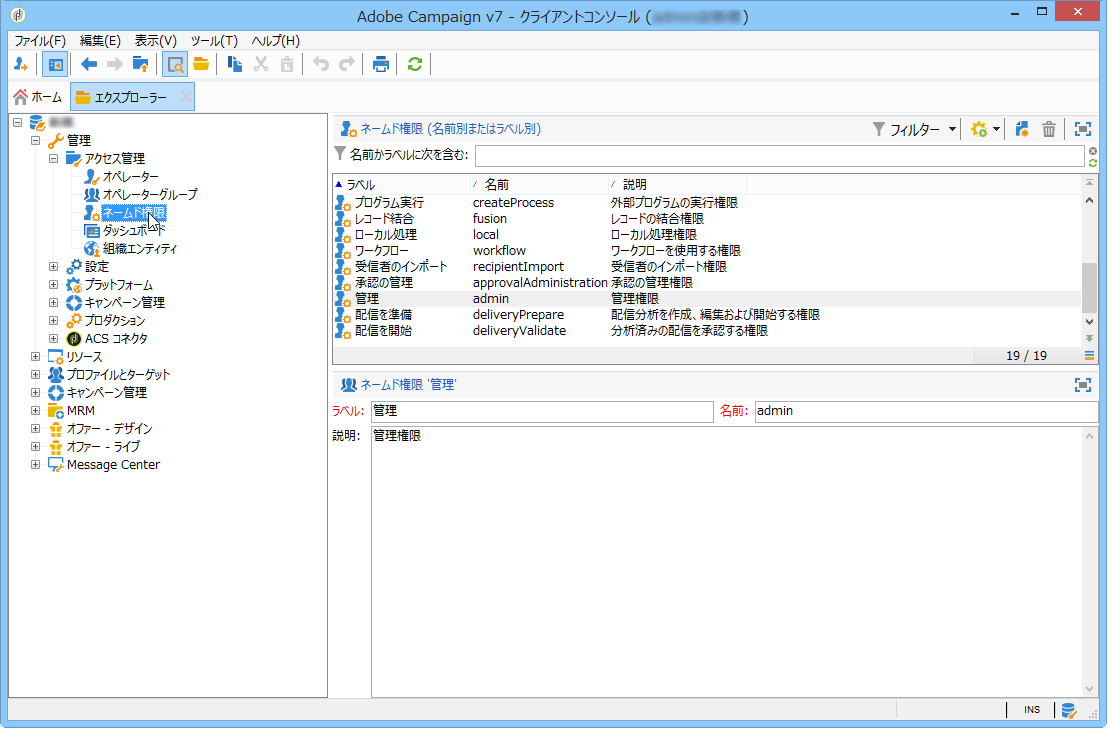
Task: Switch to the ホーム tab
Action: coord(38,97)
